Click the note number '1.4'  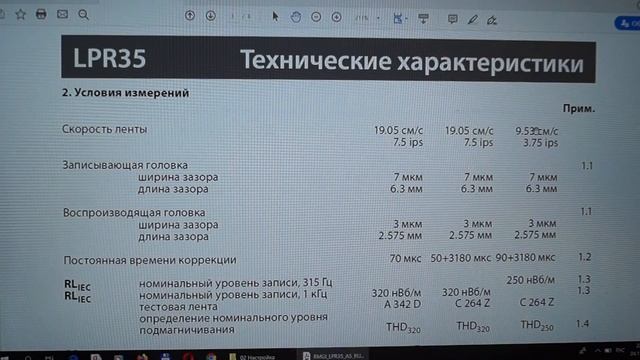[582, 324]
